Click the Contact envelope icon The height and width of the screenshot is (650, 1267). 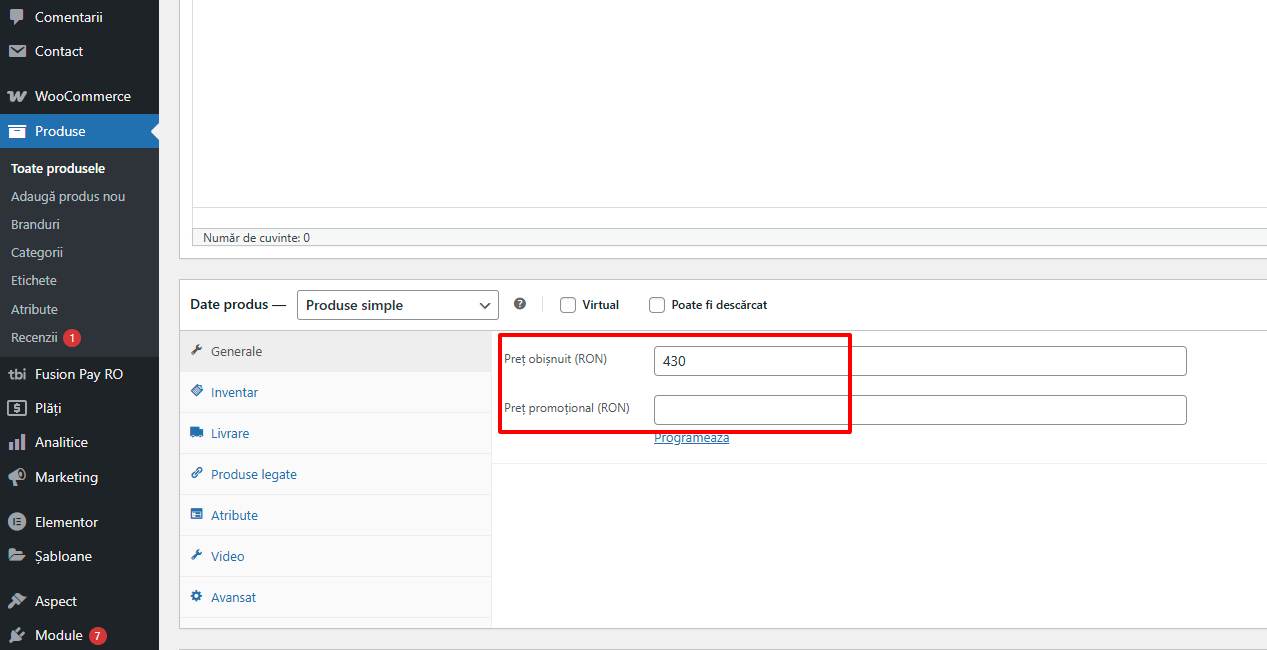17,51
